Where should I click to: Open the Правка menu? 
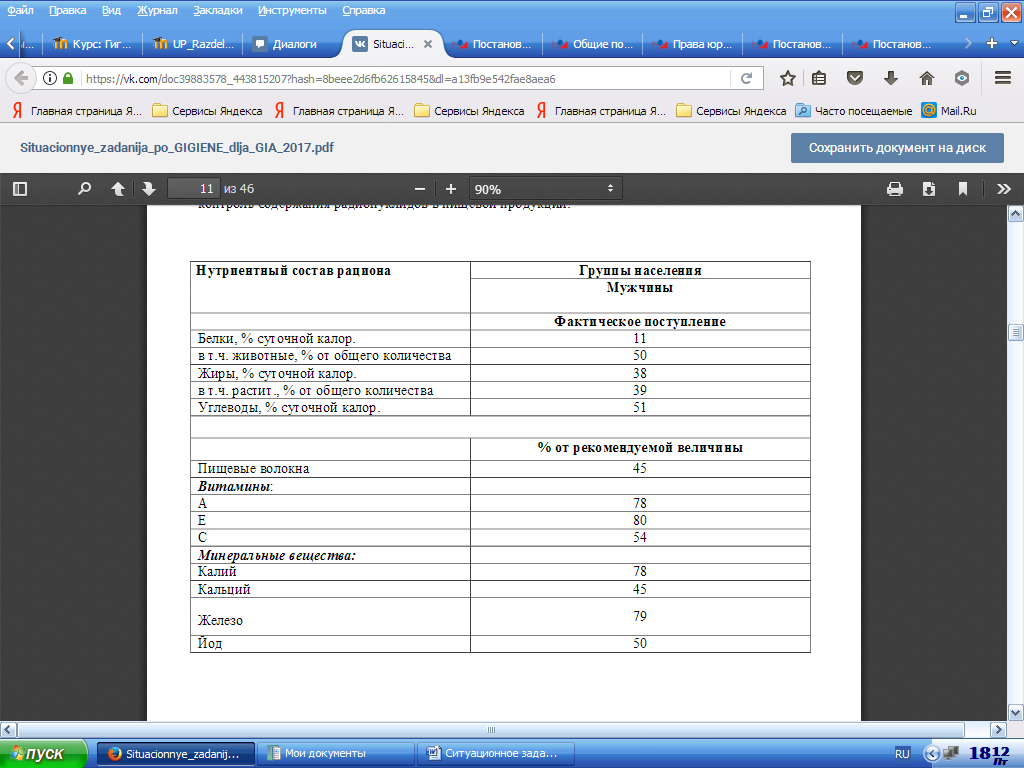click(67, 10)
